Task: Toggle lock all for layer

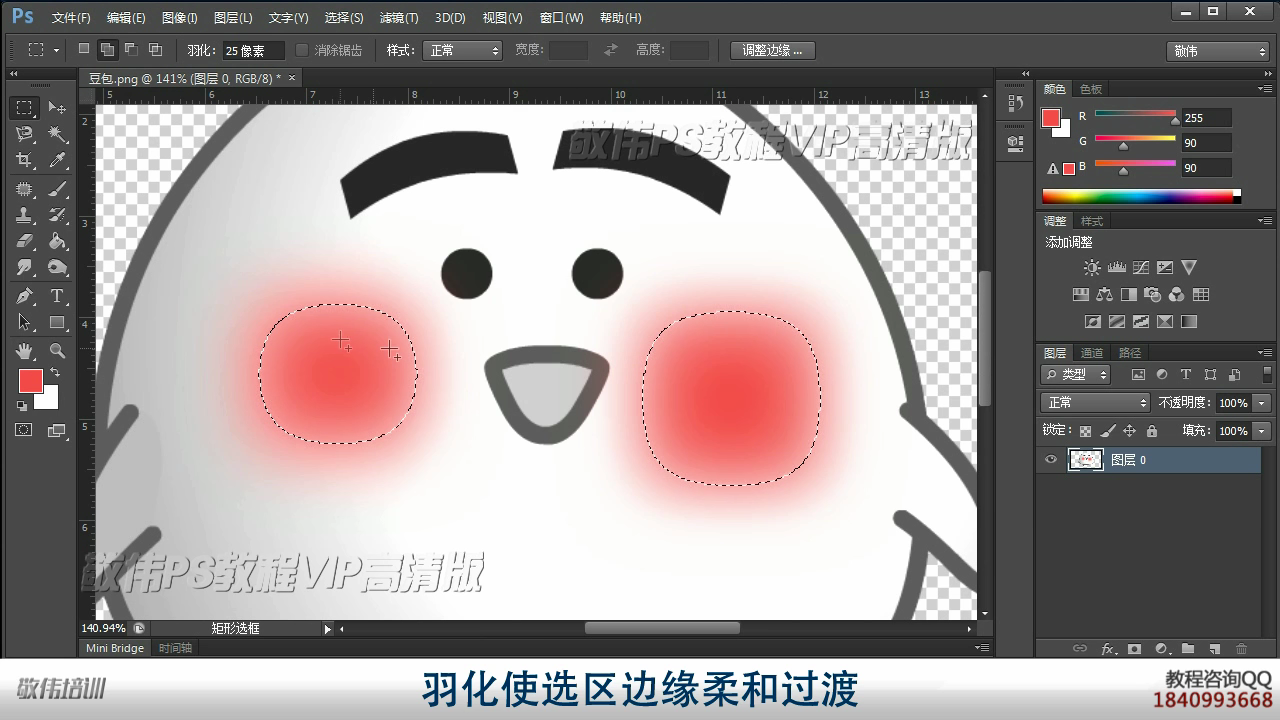Action: coord(1152,431)
